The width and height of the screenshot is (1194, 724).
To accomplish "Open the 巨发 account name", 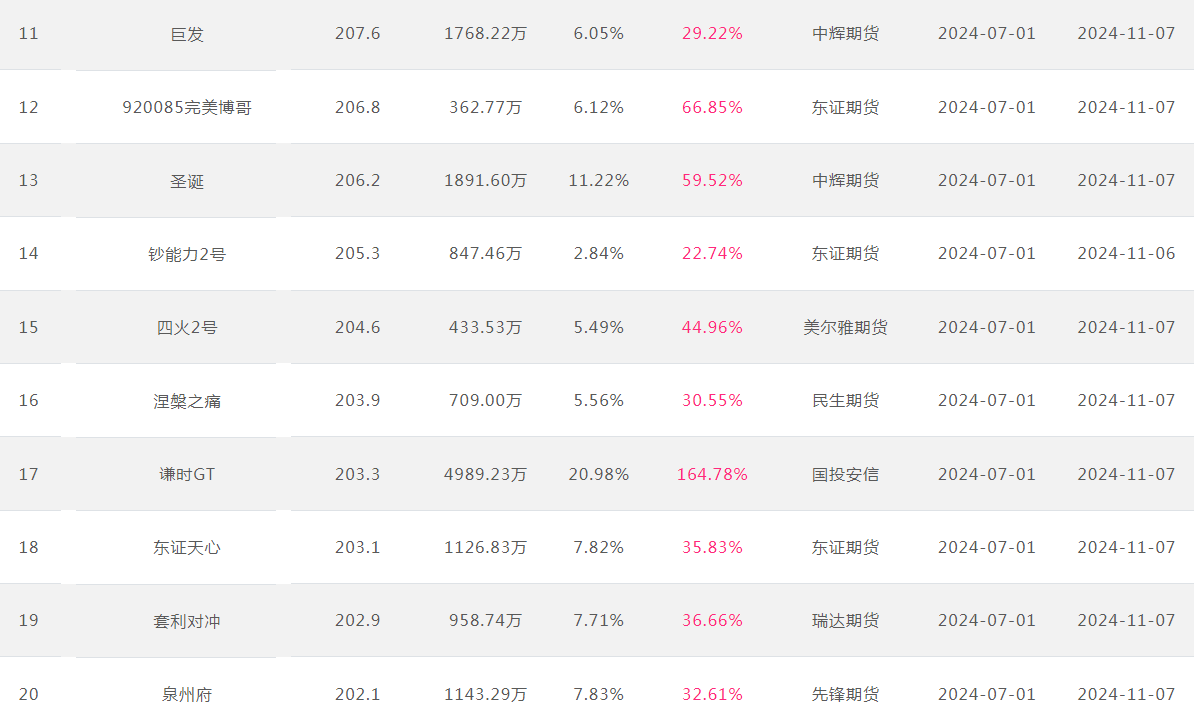I will click(187, 34).
